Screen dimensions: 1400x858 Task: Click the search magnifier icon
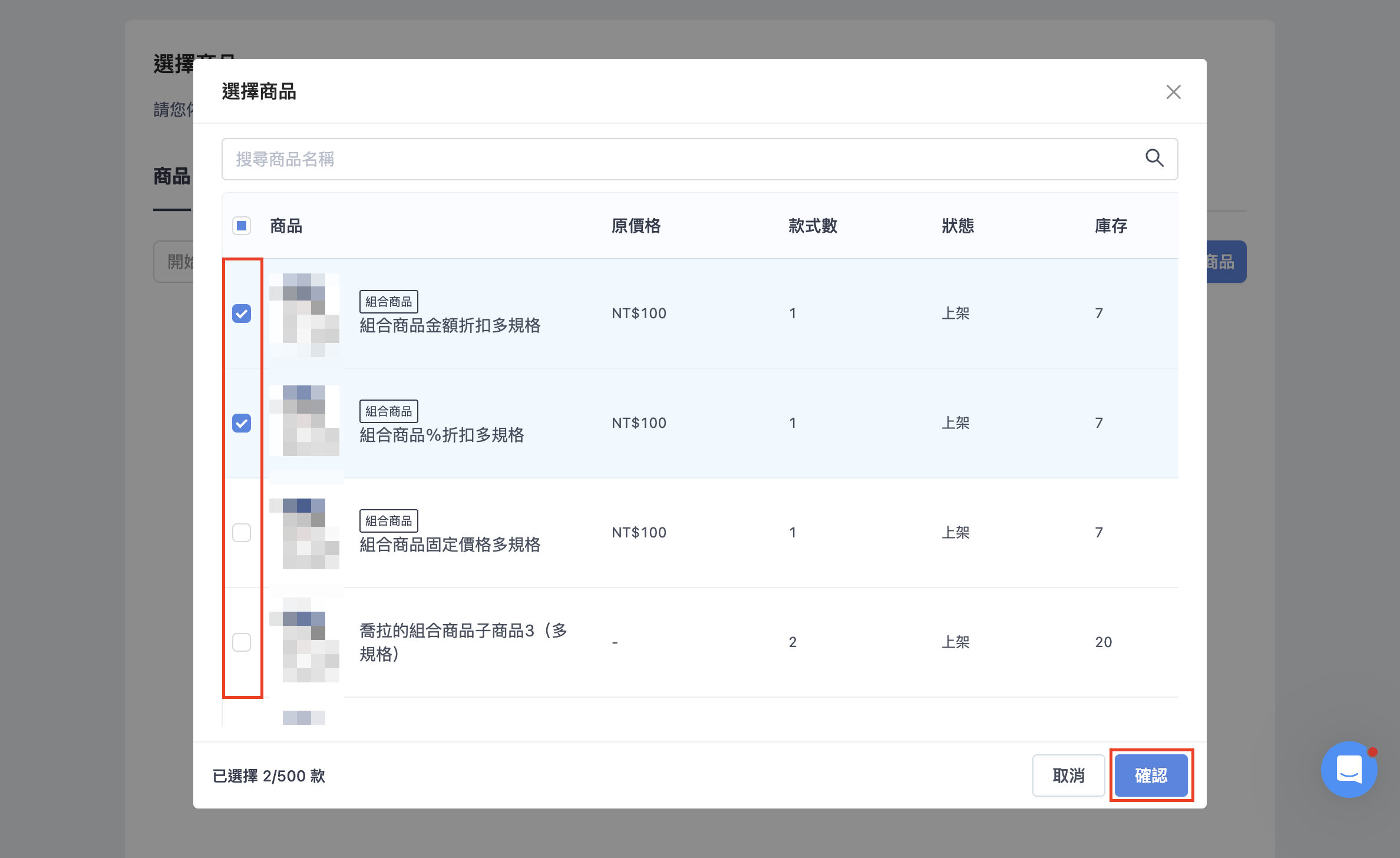1154,158
